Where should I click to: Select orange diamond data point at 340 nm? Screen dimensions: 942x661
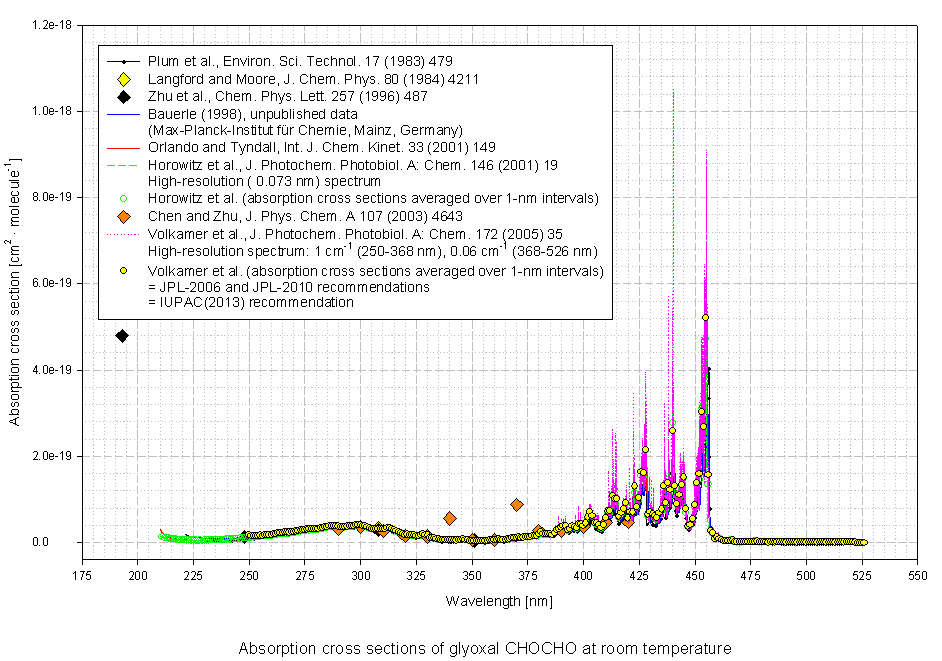click(450, 519)
